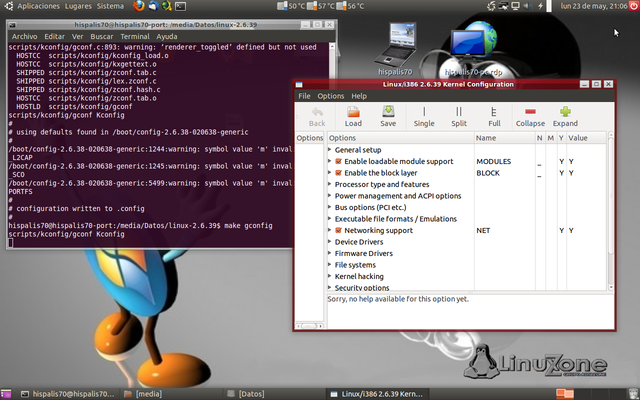Toggle the Enable the block layer checkbox

click(x=338, y=173)
